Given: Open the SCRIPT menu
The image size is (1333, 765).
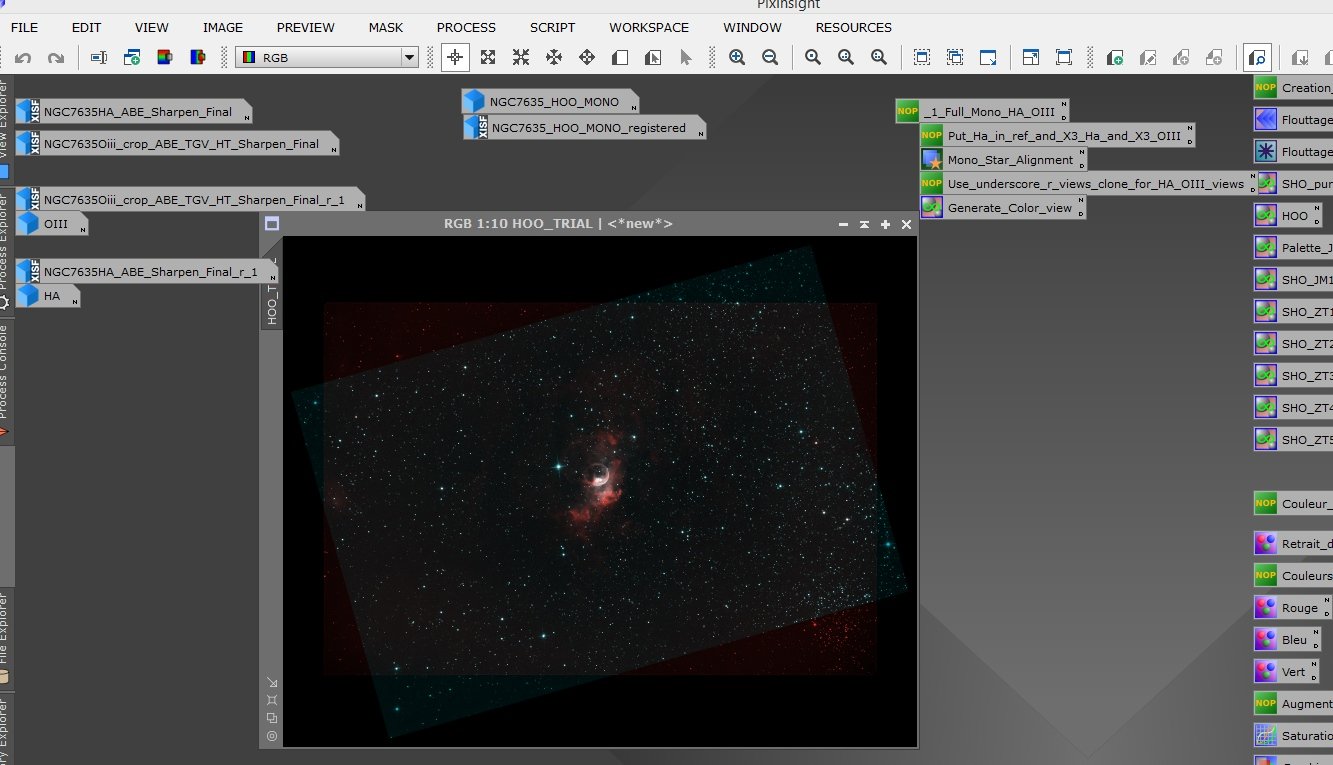Looking at the screenshot, I should pyautogui.click(x=552, y=27).
